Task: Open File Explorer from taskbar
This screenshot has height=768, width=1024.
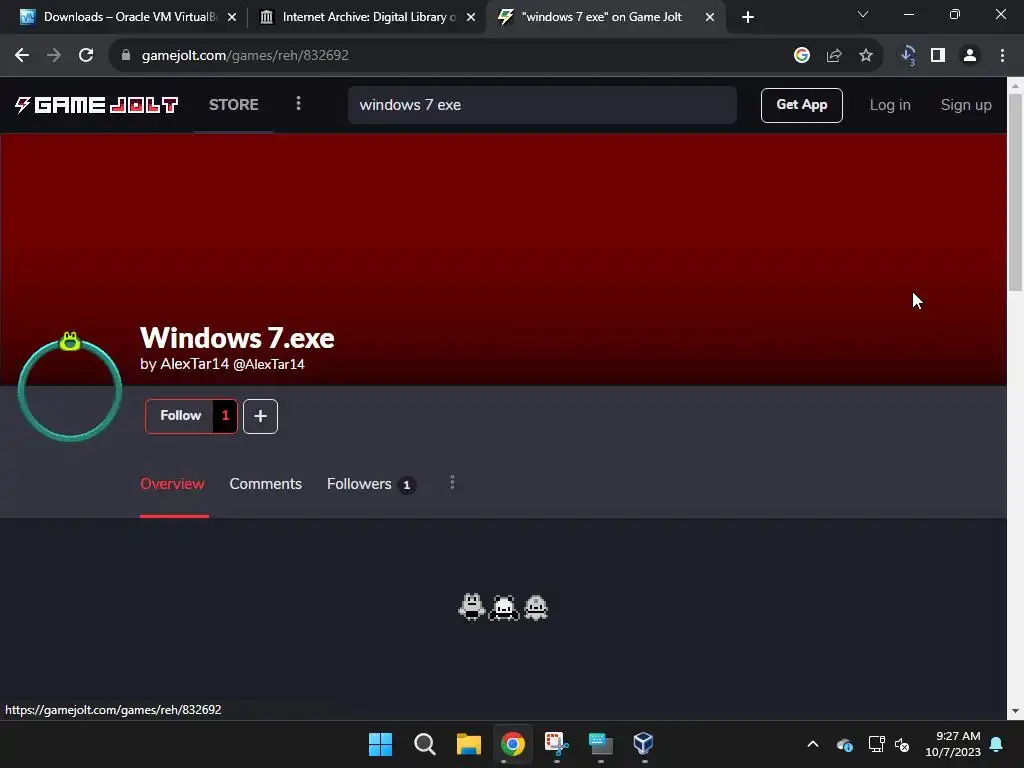Action: pos(468,744)
